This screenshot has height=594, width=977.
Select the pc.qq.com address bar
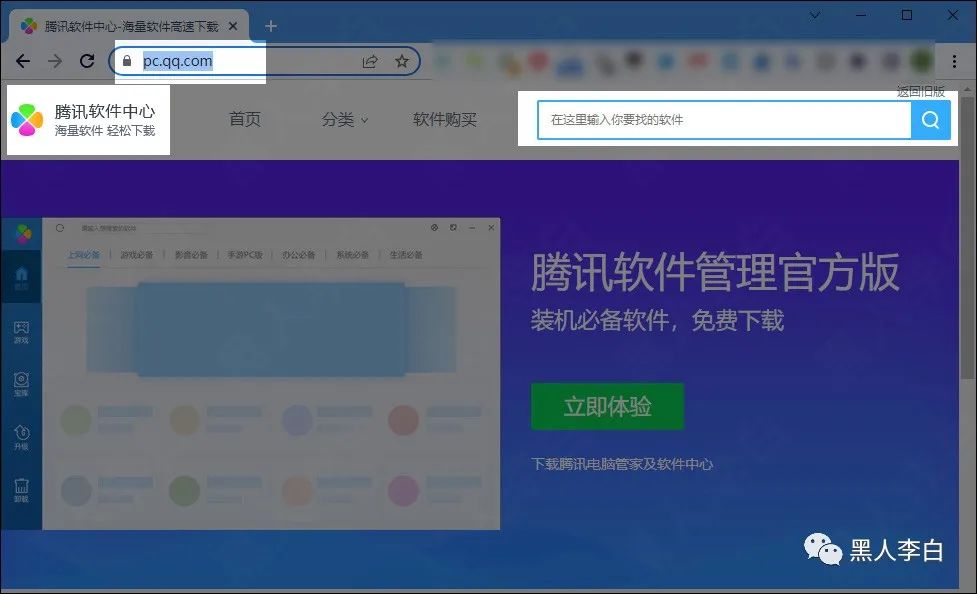(x=265, y=61)
